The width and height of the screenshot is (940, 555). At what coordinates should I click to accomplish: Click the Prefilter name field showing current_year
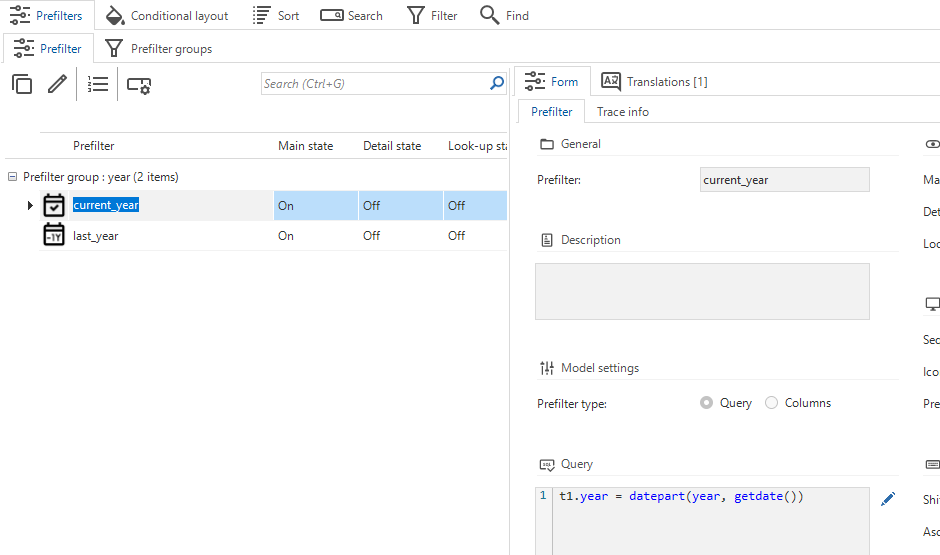pos(785,180)
